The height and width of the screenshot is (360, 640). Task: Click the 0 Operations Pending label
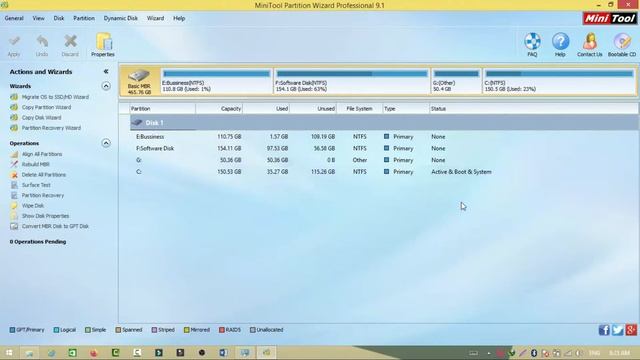click(x=38, y=242)
